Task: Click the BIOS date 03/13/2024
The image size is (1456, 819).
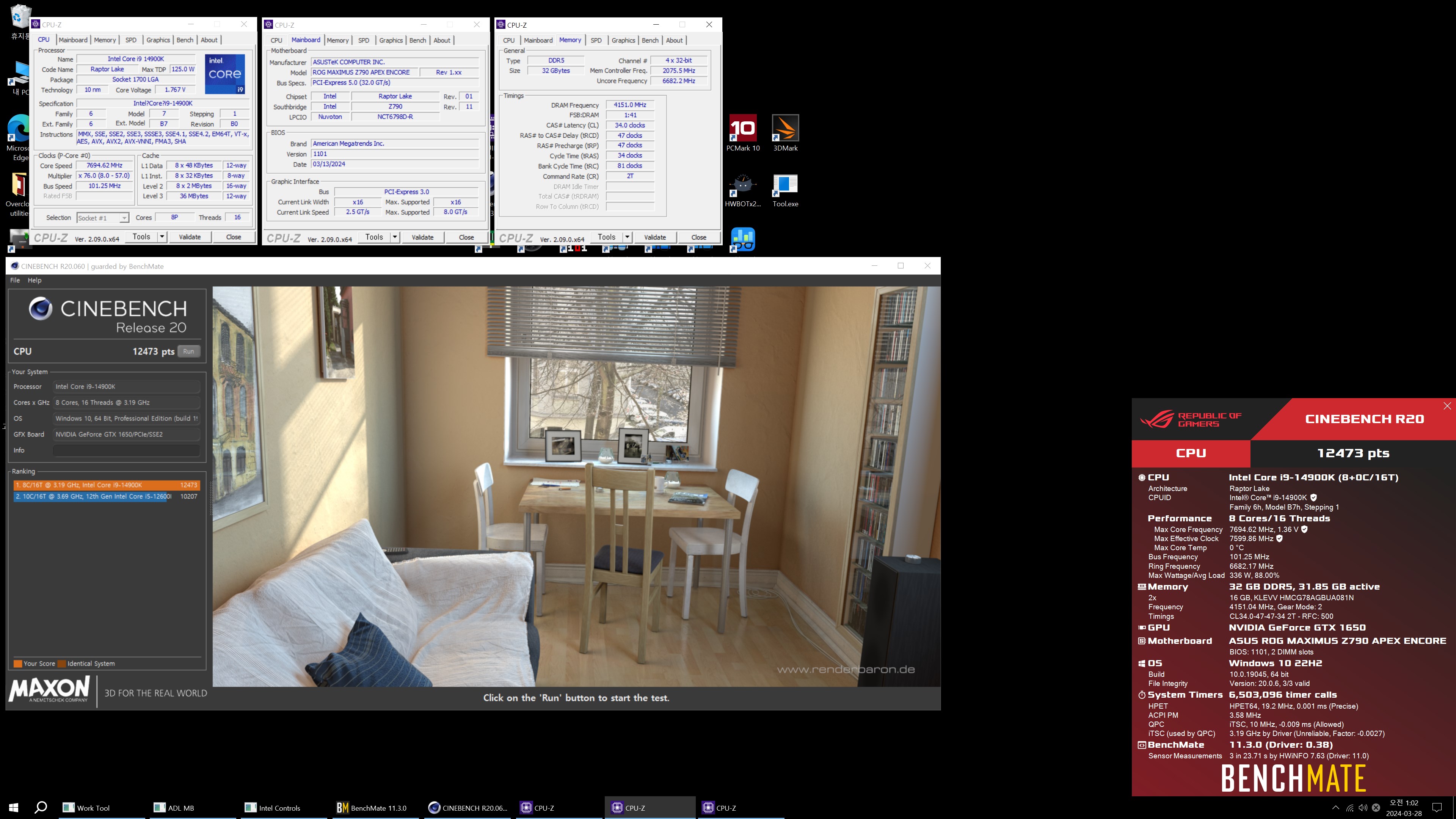Action: (394, 164)
